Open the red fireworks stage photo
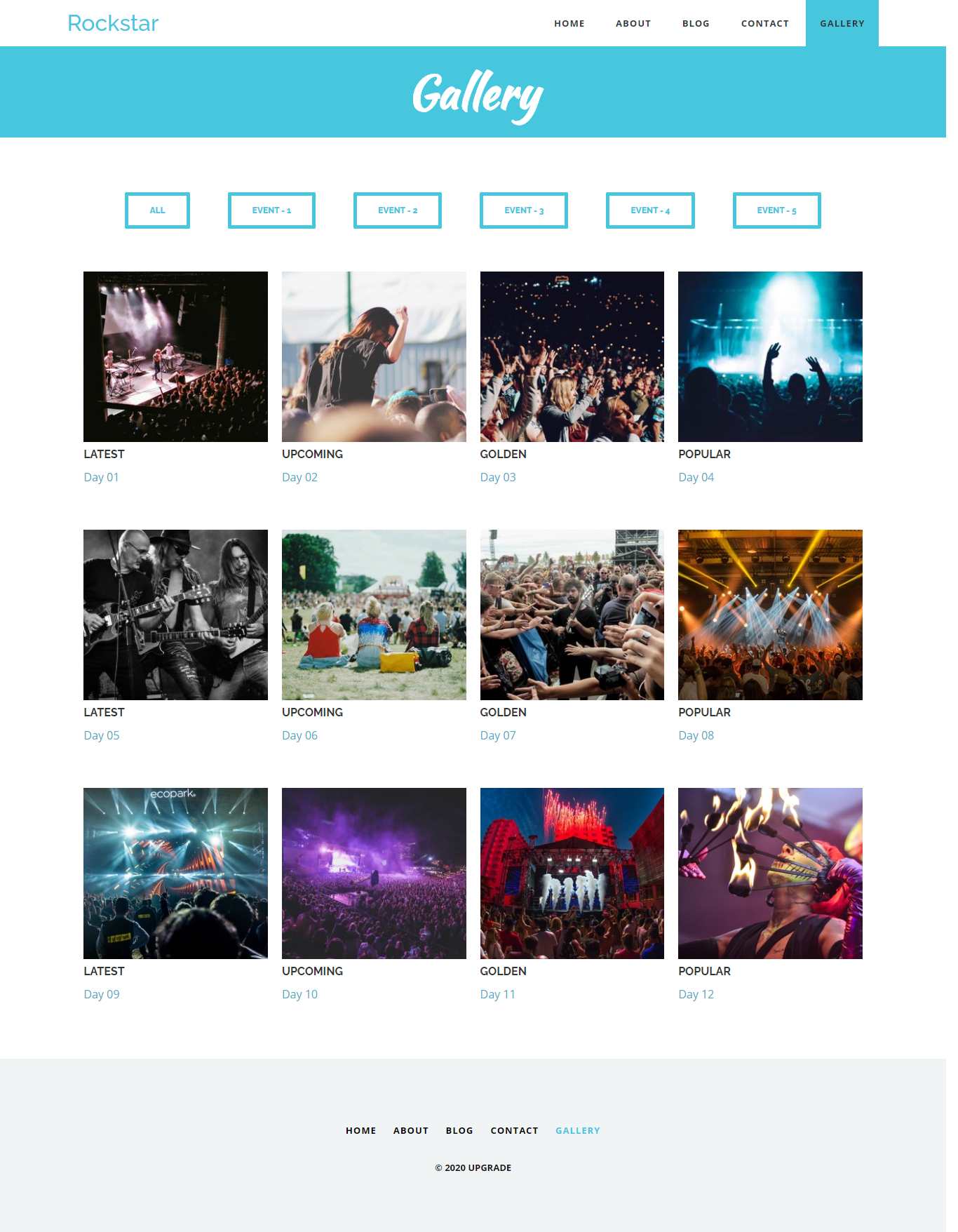Image resolution: width=958 pixels, height=1232 pixels. pos(572,873)
